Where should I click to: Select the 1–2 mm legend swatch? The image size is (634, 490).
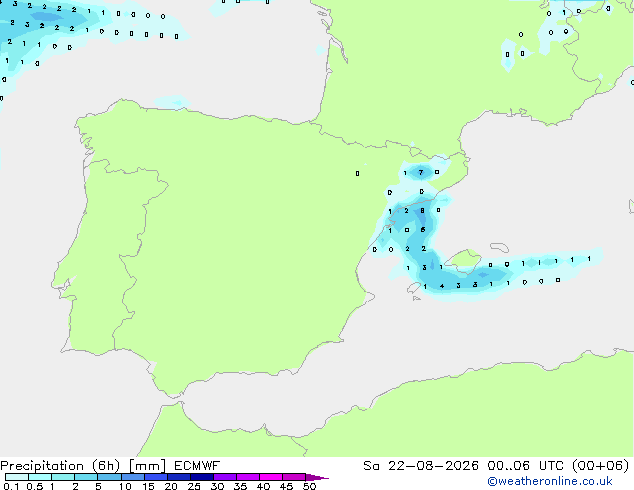[63, 477]
